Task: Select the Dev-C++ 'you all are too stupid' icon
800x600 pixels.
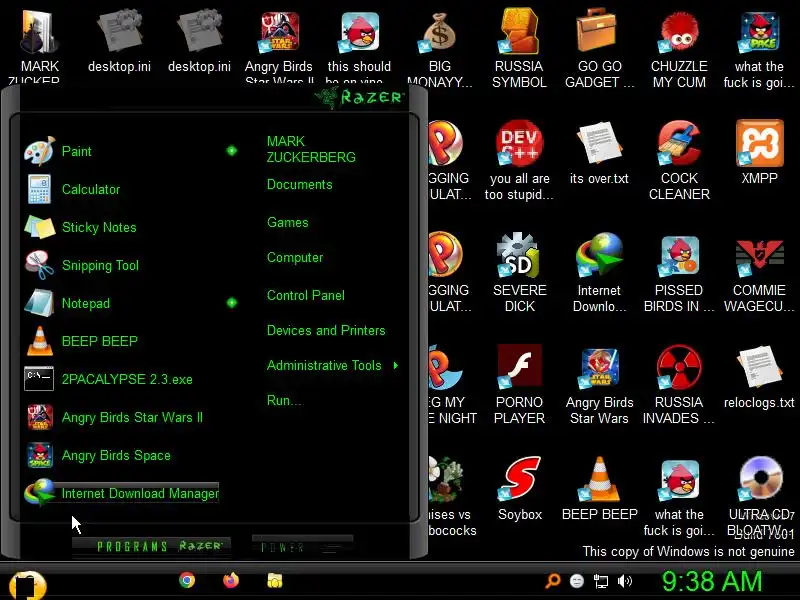Action: (519, 161)
